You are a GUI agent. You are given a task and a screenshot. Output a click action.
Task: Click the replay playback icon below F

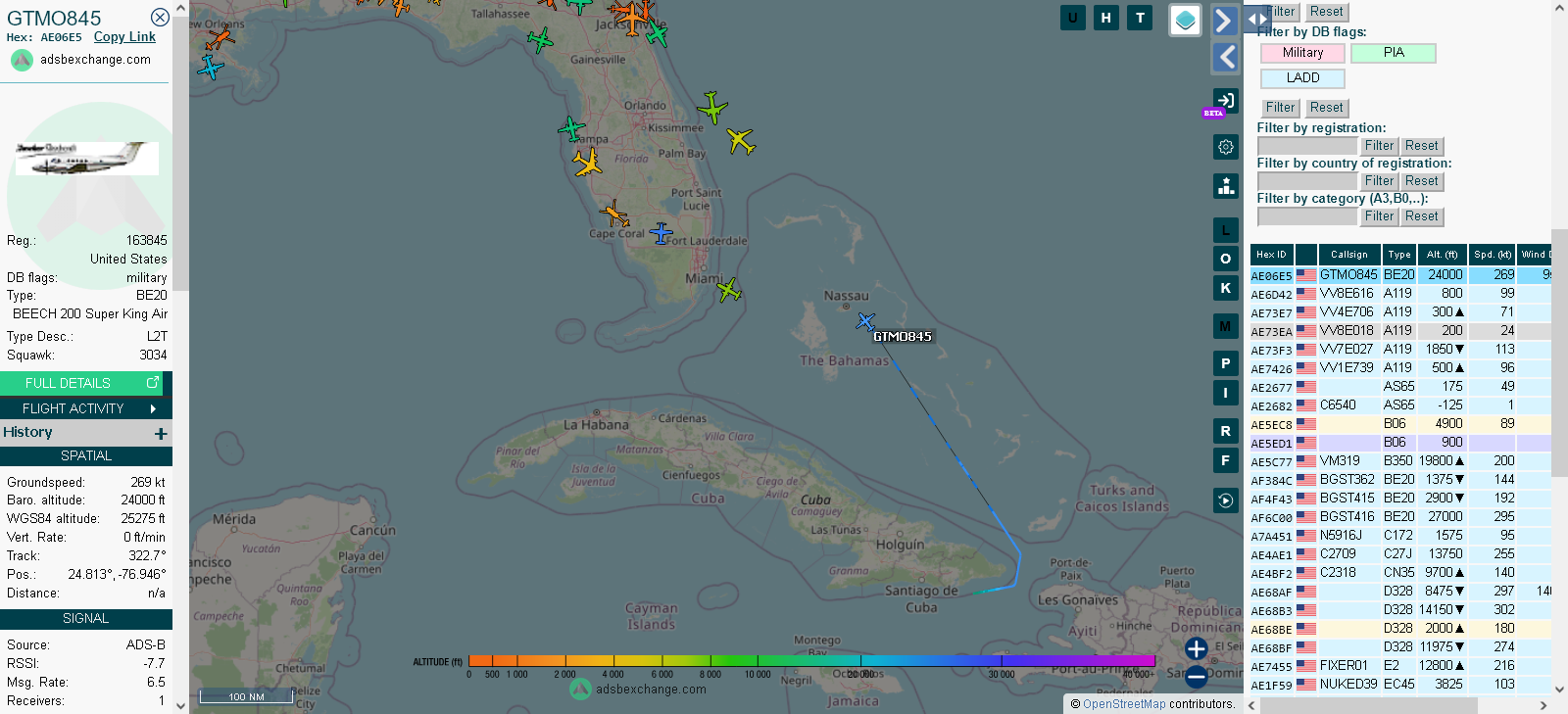tap(1225, 500)
